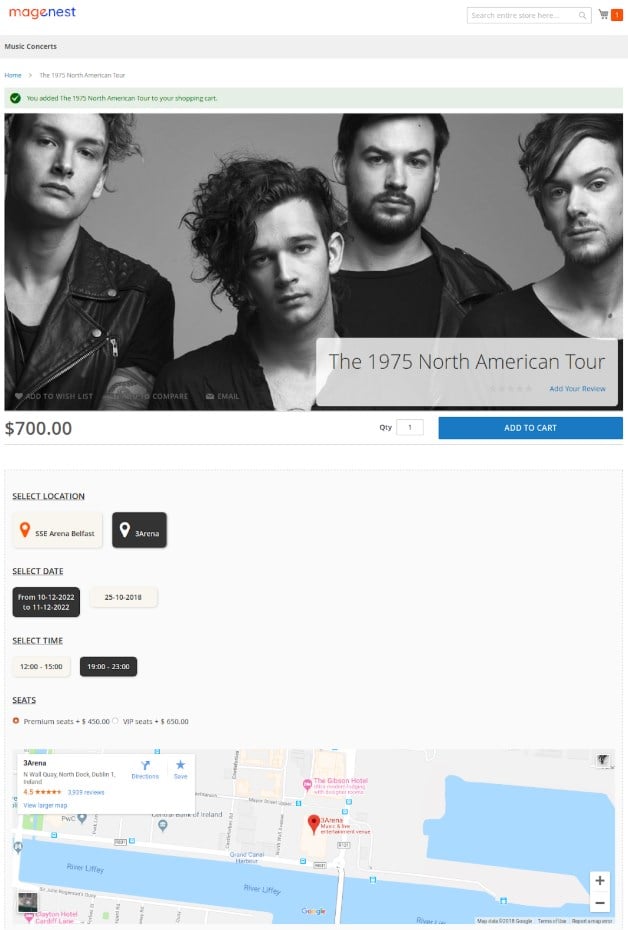Focus the Qty input field

[410, 427]
